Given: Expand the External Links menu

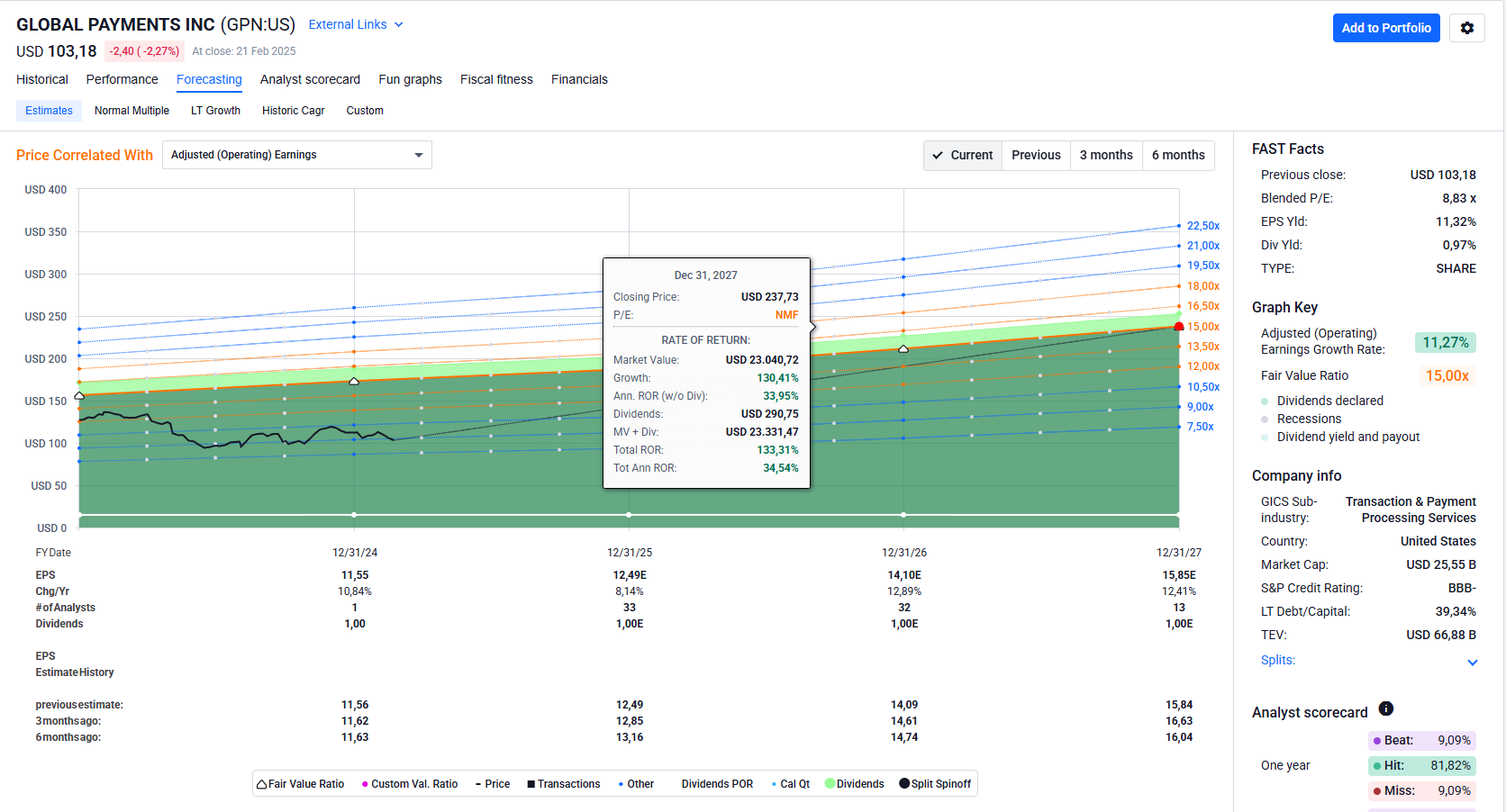Looking at the screenshot, I should 356,24.
